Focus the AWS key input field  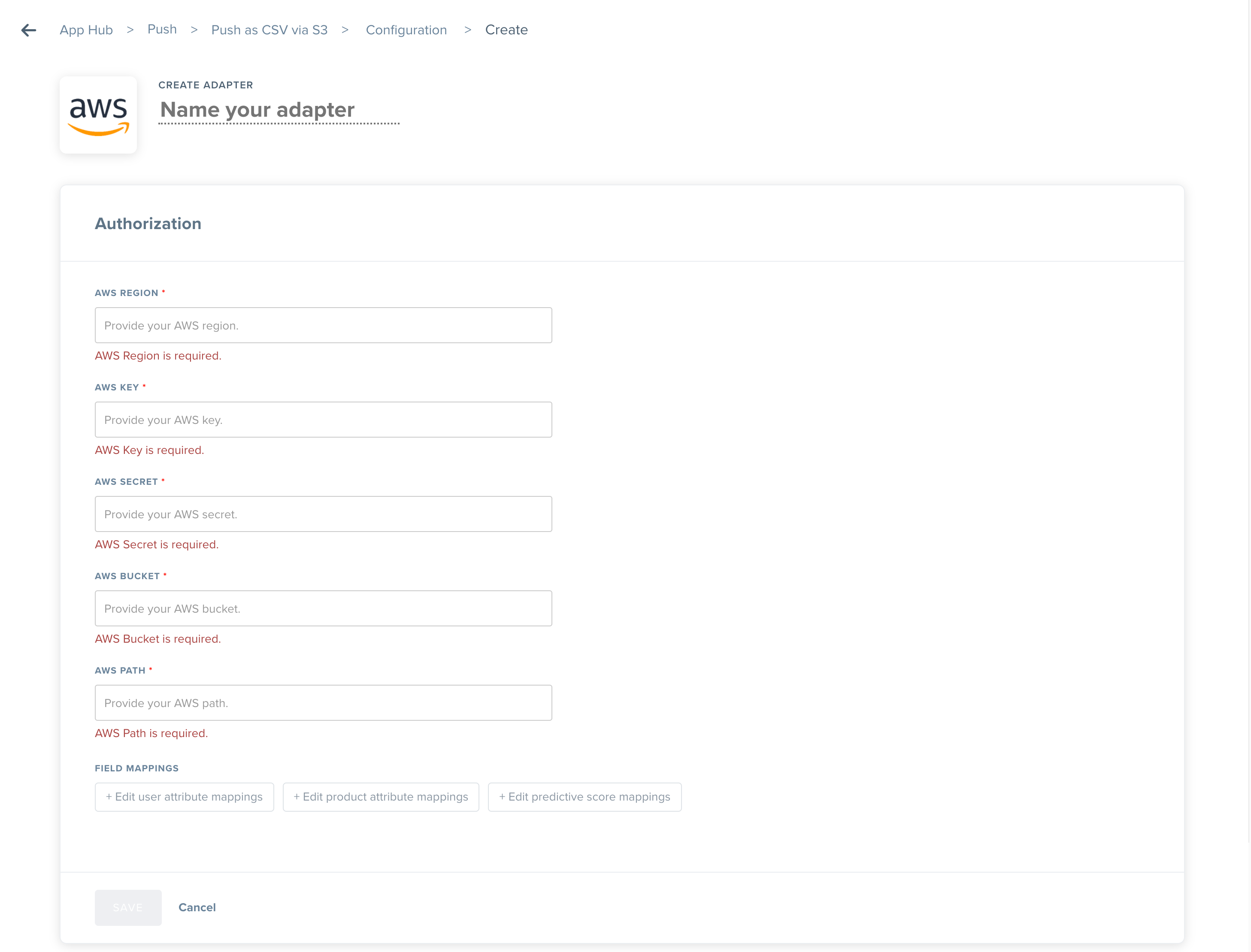pyautogui.click(x=323, y=420)
